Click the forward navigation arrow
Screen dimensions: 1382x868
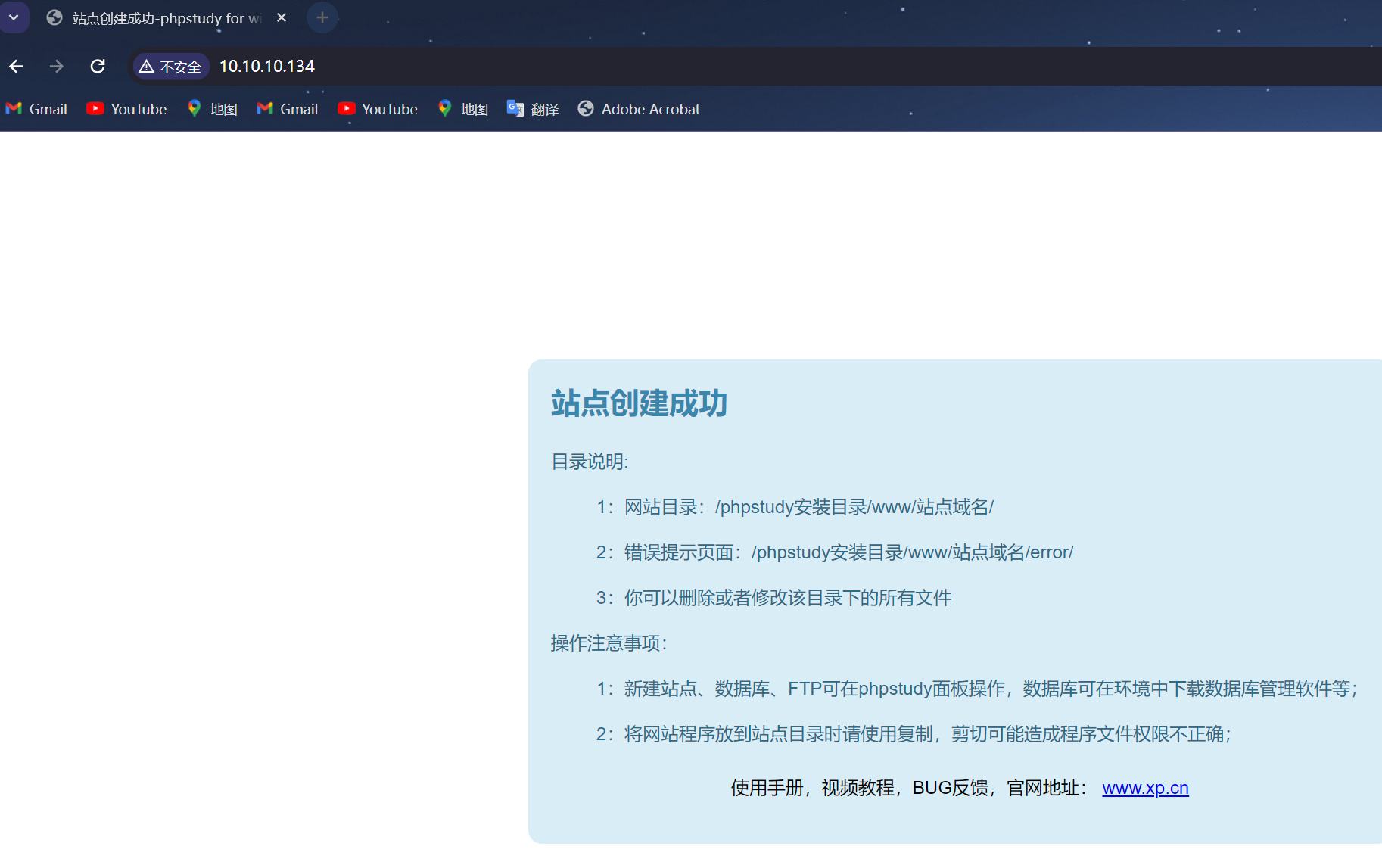[x=57, y=67]
